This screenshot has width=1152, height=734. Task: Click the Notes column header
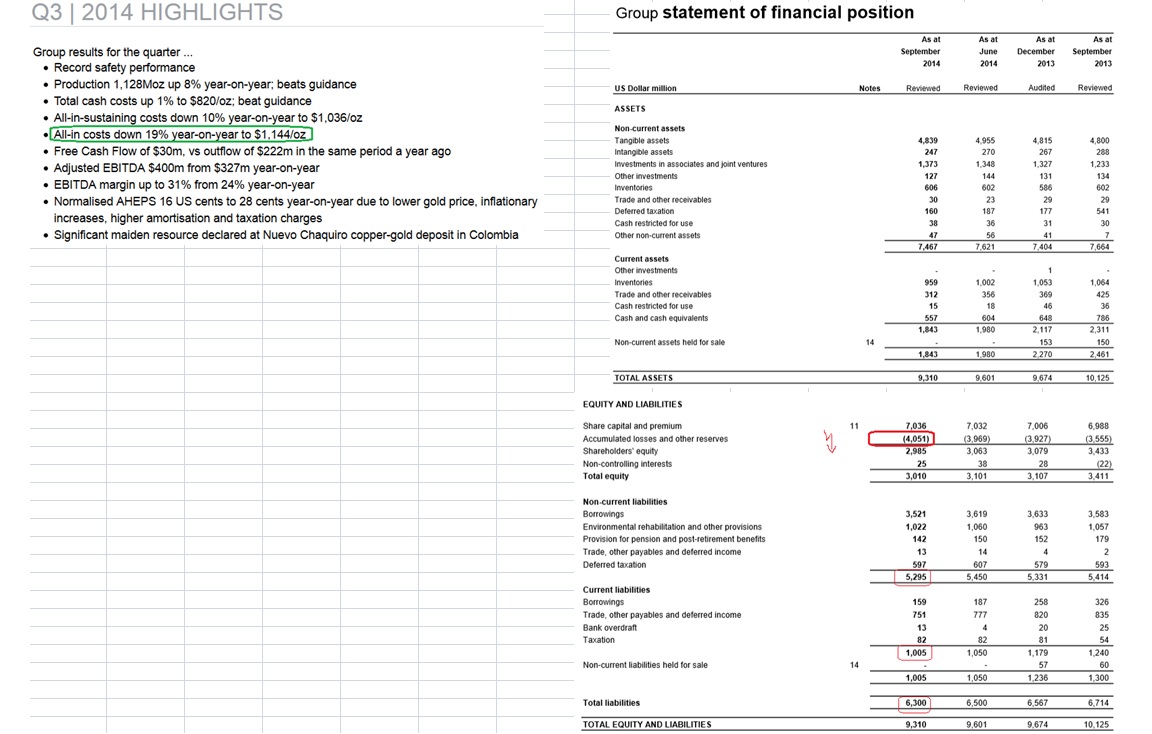point(869,88)
